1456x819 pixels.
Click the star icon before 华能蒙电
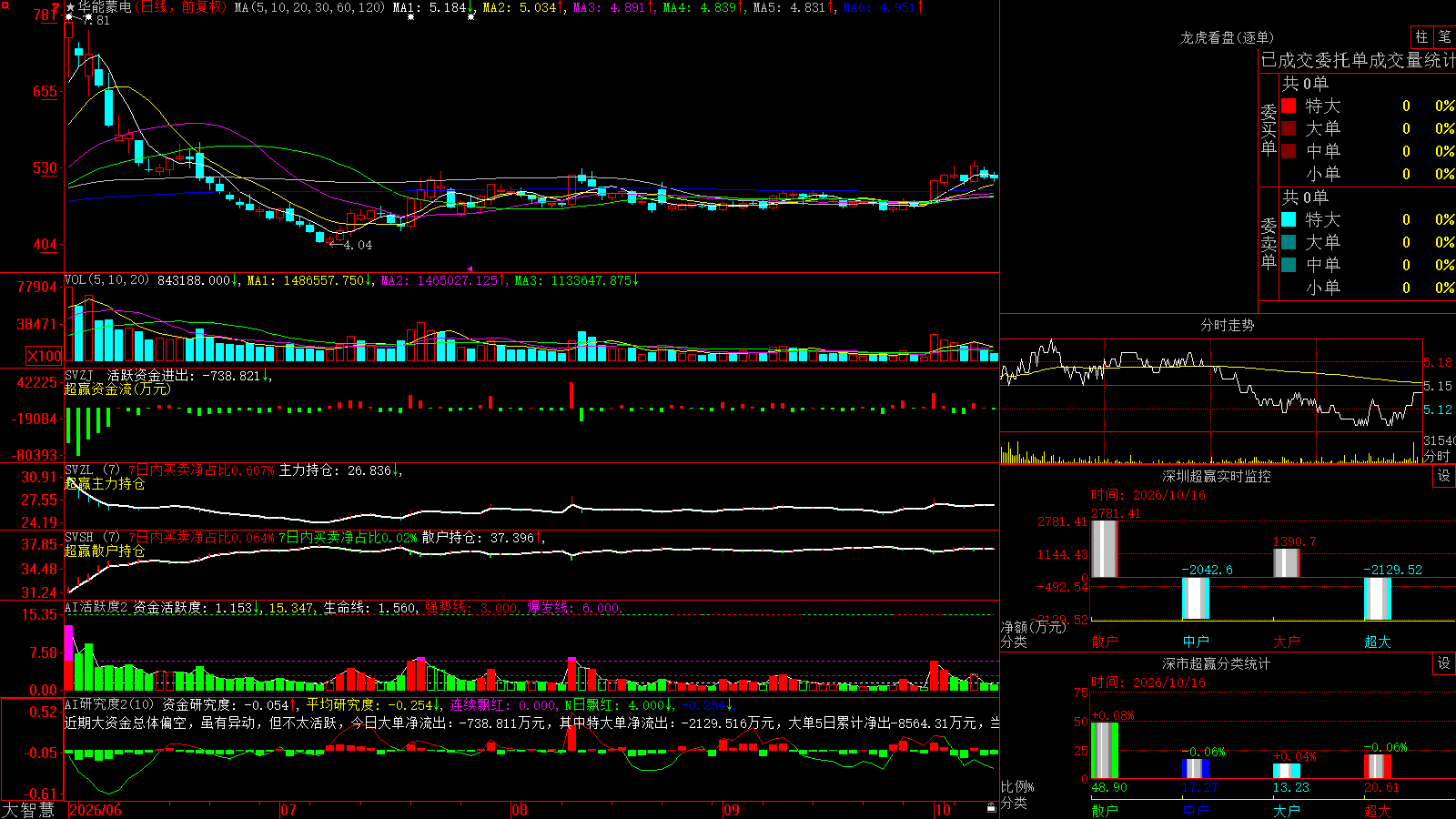pos(70,7)
